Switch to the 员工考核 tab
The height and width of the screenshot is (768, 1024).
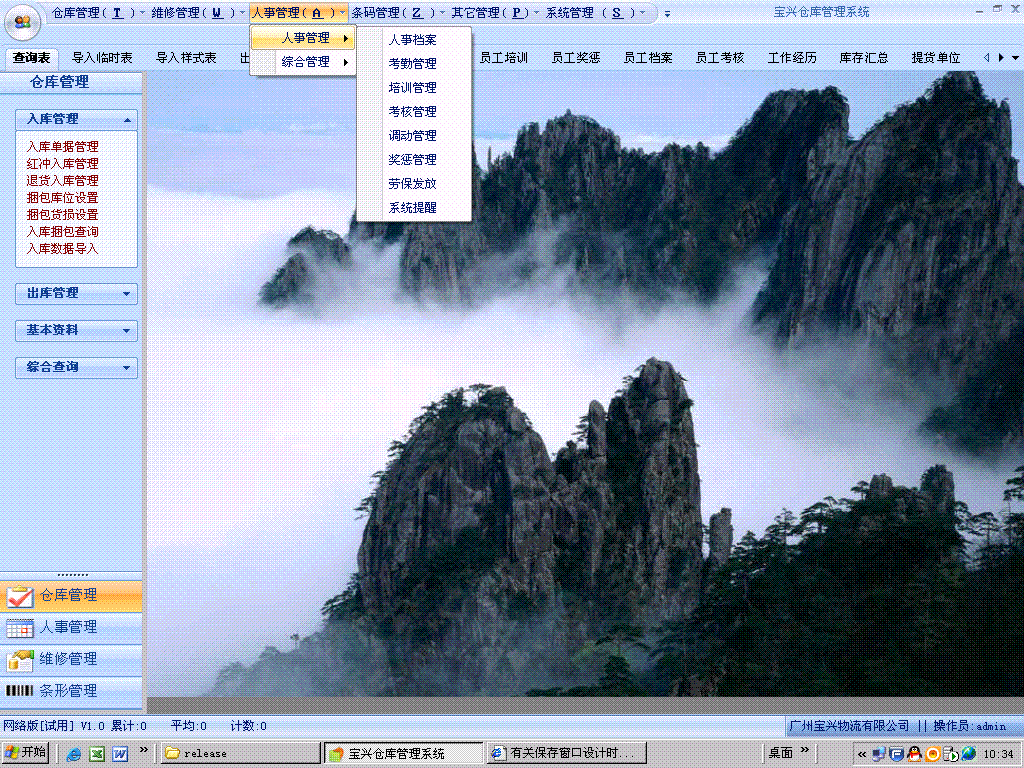tap(720, 58)
